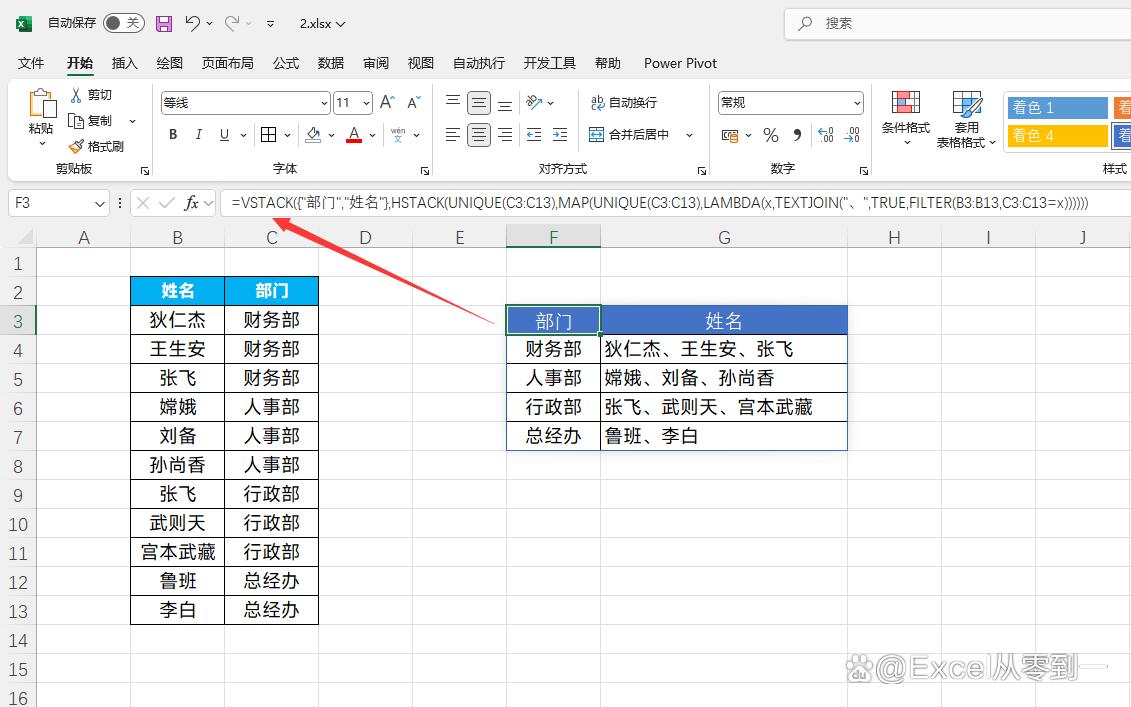This screenshot has width=1131, height=707.
Task: Click the Format Painter (格式刷) icon
Action: pos(76,146)
